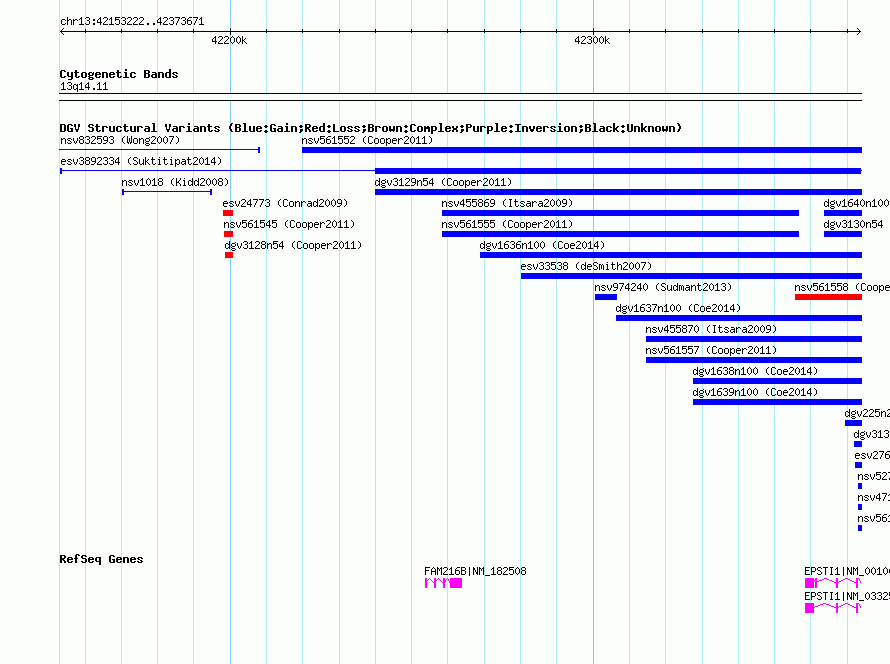Viewport: 890px width, 664px height.
Task: Select the dgv1637n100 (Coe2014) label
Action: [x=678, y=308]
